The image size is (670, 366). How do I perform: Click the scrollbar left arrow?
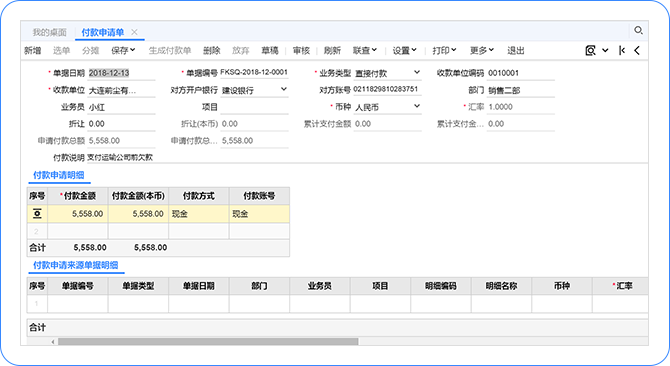(53, 342)
